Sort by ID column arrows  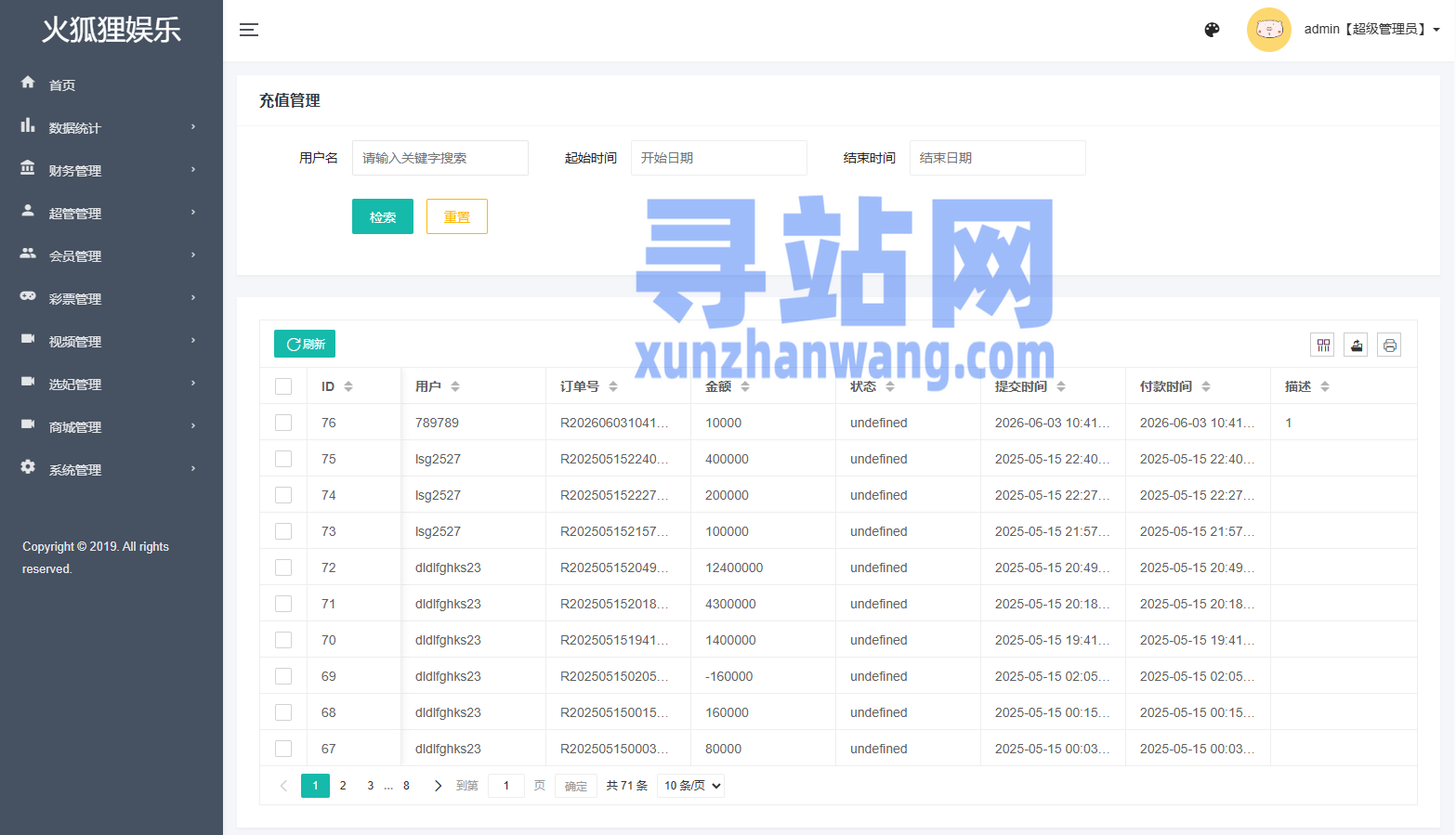click(348, 386)
